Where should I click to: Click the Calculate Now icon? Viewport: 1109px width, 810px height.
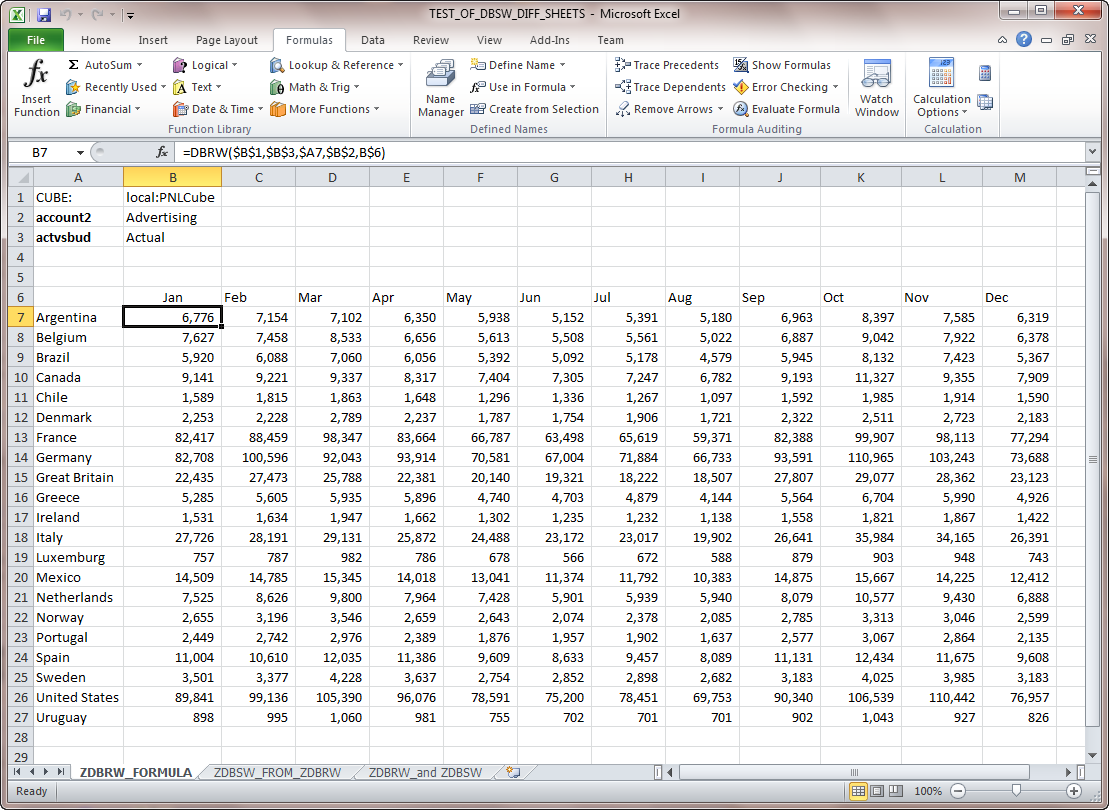point(985,73)
